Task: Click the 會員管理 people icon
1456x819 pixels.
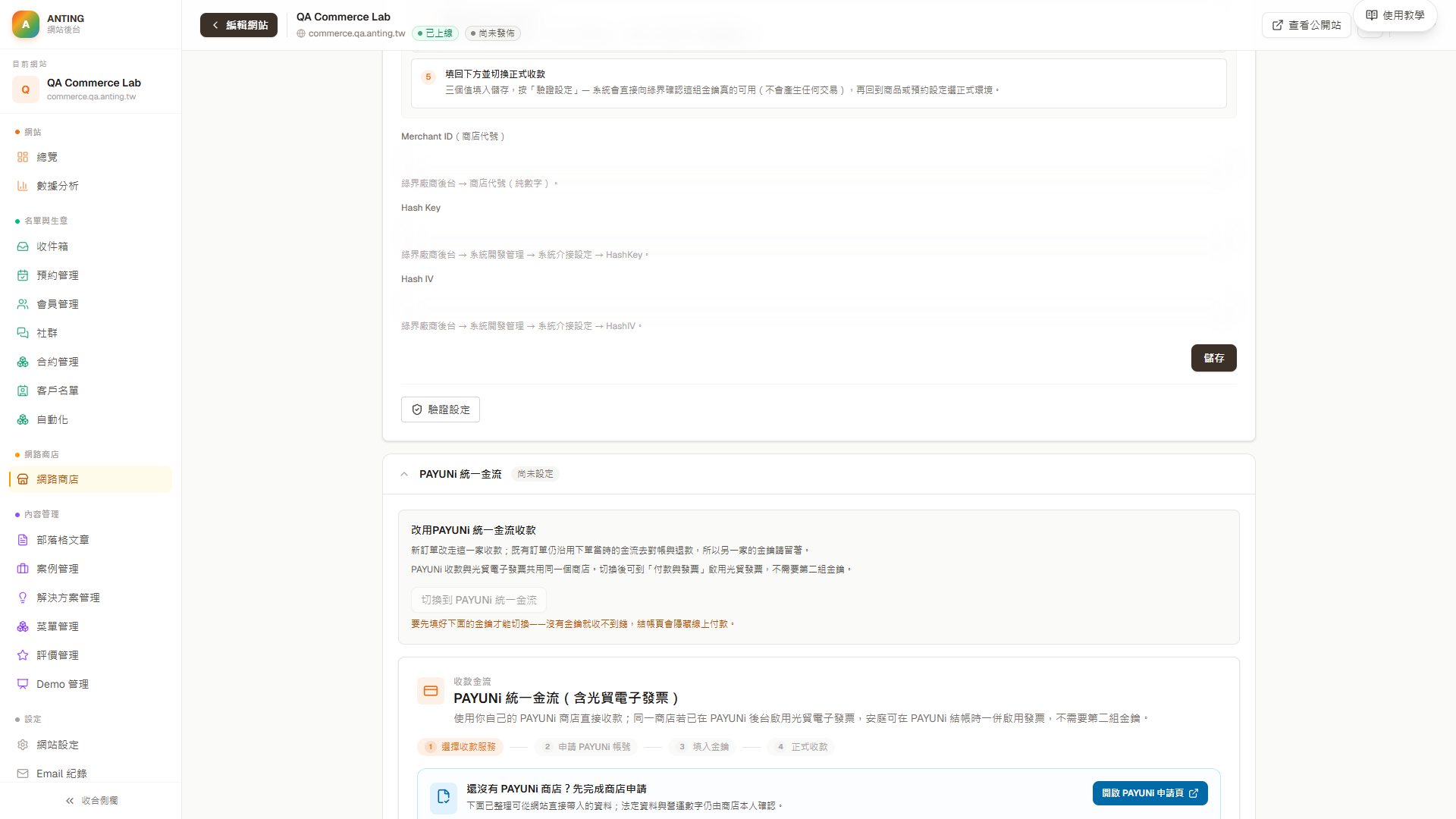Action: click(x=23, y=304)
